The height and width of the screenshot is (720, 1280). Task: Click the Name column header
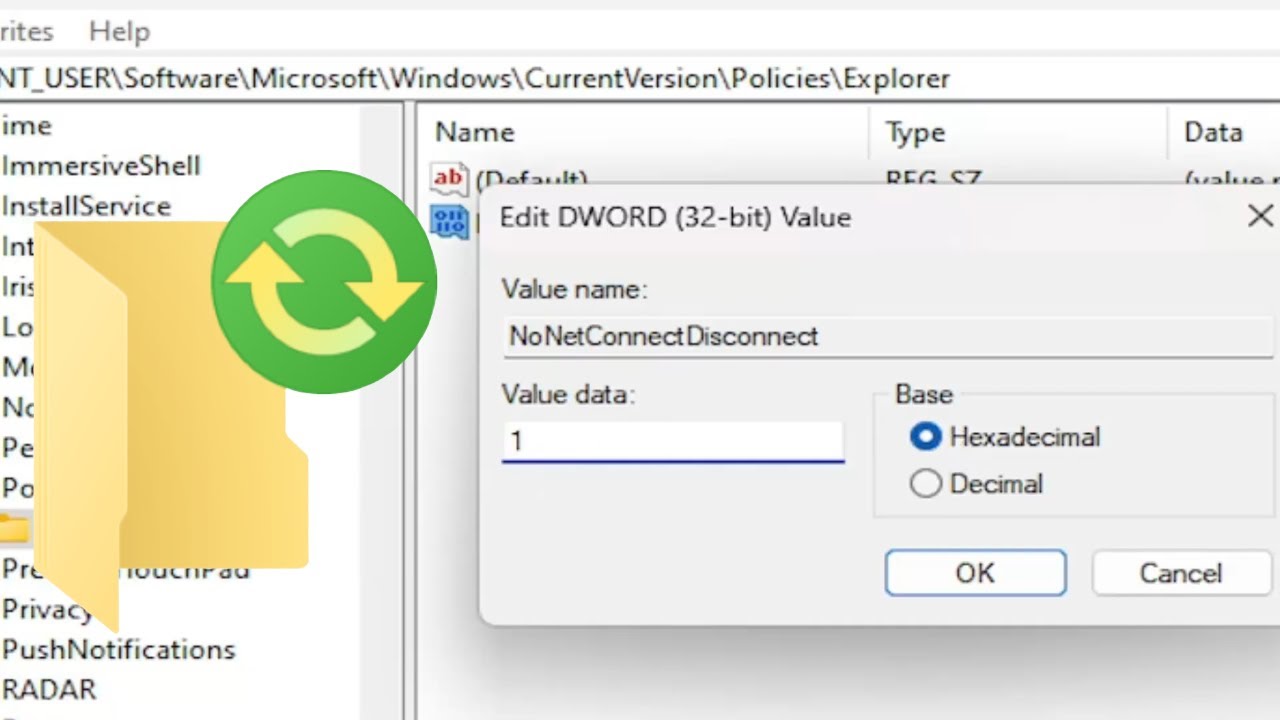[x=474, y=132]
